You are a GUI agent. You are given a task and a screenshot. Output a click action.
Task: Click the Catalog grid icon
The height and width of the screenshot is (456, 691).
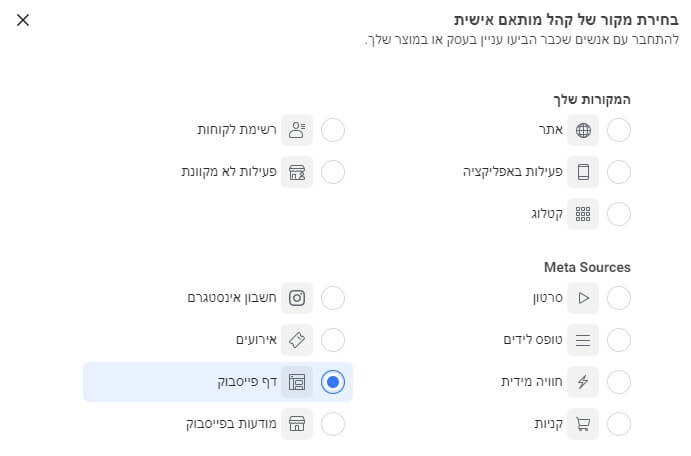584,214
